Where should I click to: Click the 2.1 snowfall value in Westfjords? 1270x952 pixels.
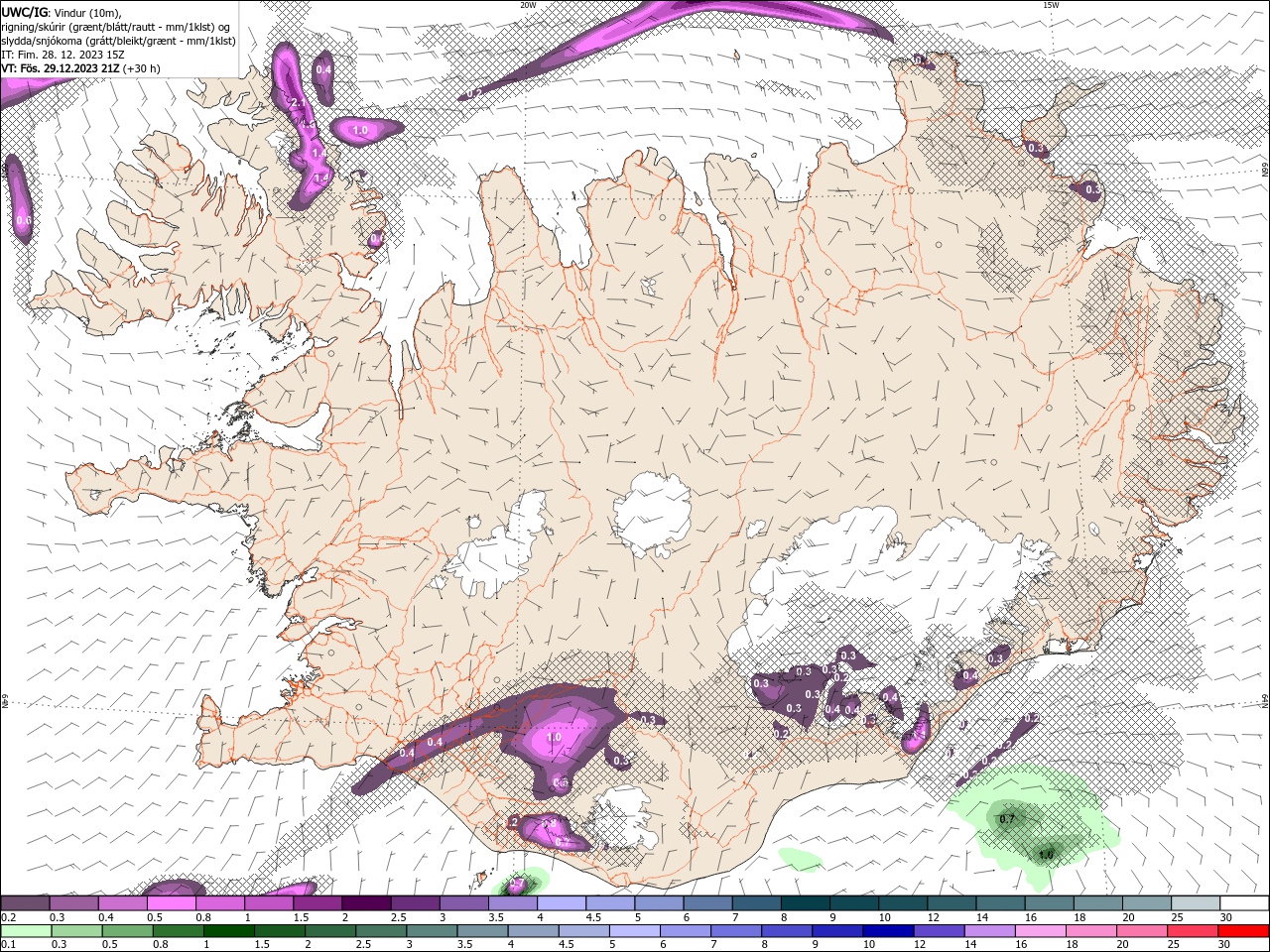[297, 102]
